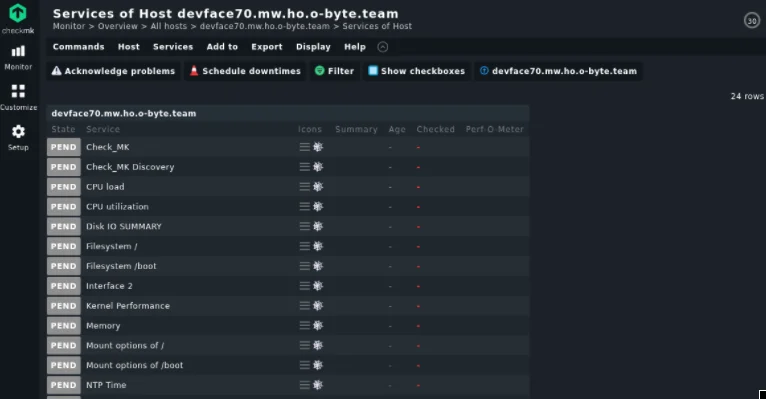766x399 pixels.
Task: Click reschedule icon for Check_MK service
Action: click(318, 147)
